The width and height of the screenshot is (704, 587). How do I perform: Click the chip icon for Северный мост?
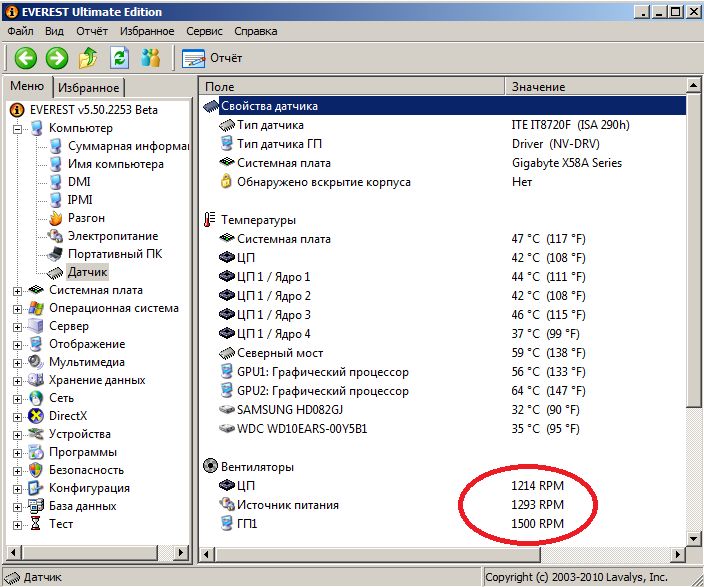227,353
